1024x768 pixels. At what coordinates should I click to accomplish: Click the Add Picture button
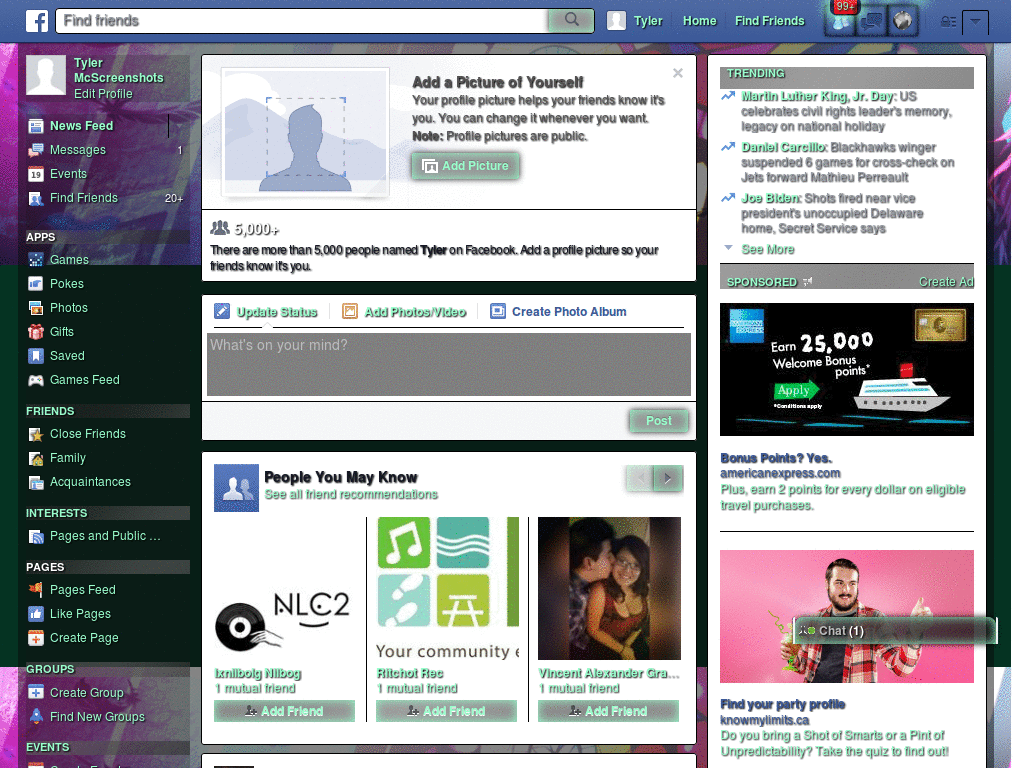click(x=466, y=166)
